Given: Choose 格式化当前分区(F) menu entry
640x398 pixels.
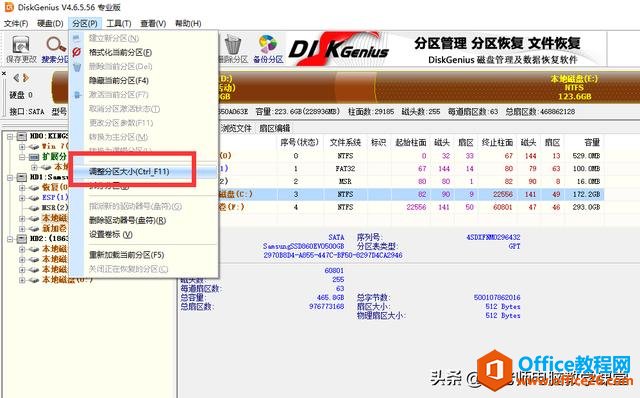Looking at the screenshot, I should tap(143, 52).
